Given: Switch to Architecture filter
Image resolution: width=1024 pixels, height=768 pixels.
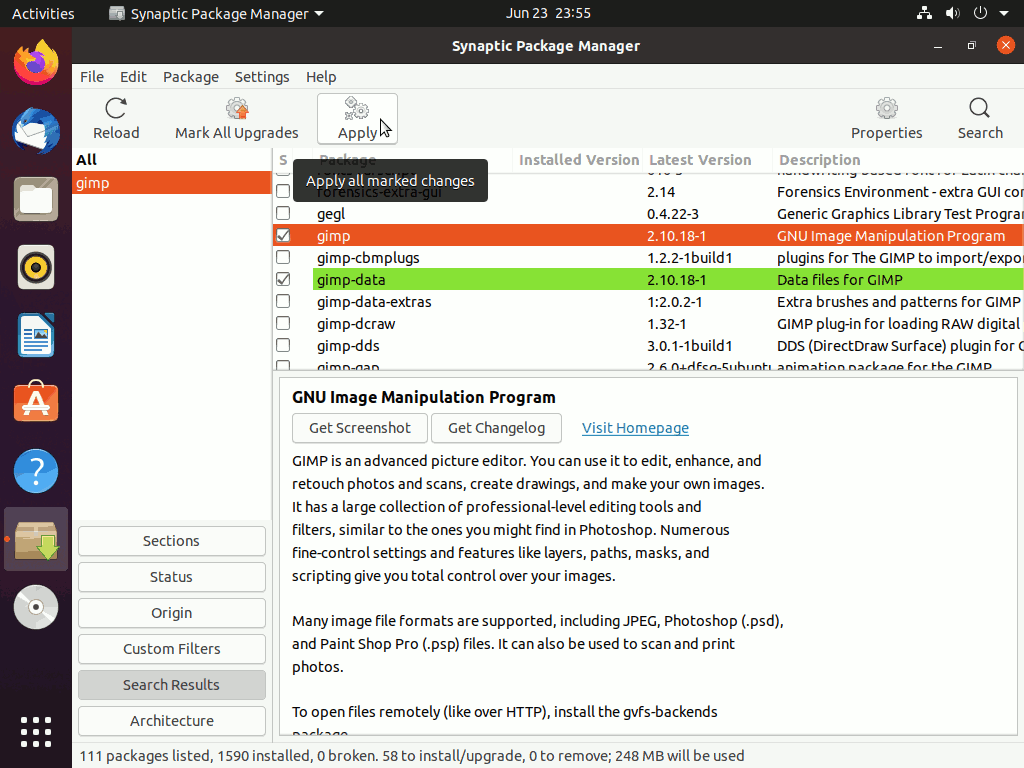Looking at the screenshot, I should [172, 720].
